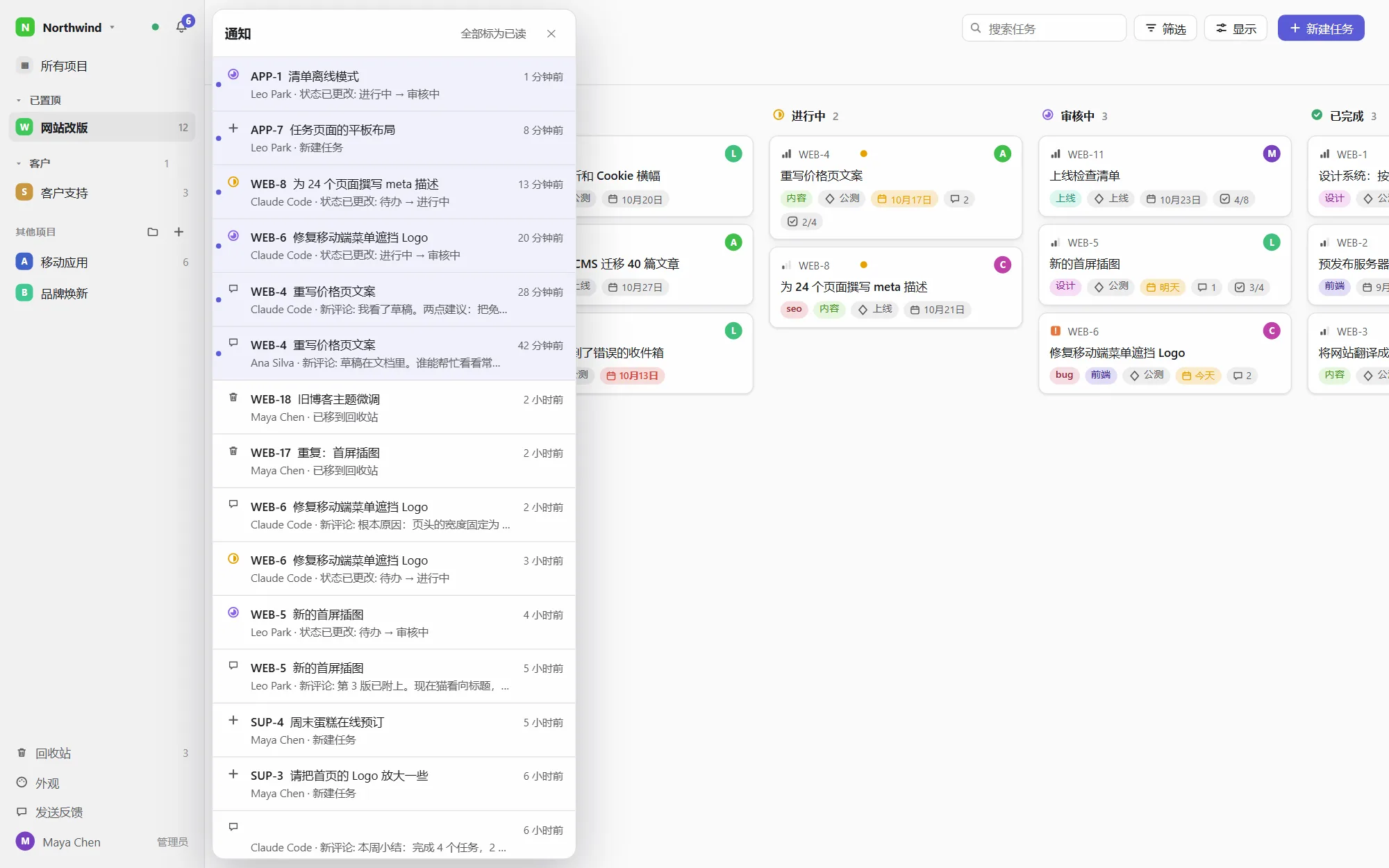Click the Northwind workspace logo
Image resolution: width=1389 pixels, height=868 pixels.
tap(25, 27)
